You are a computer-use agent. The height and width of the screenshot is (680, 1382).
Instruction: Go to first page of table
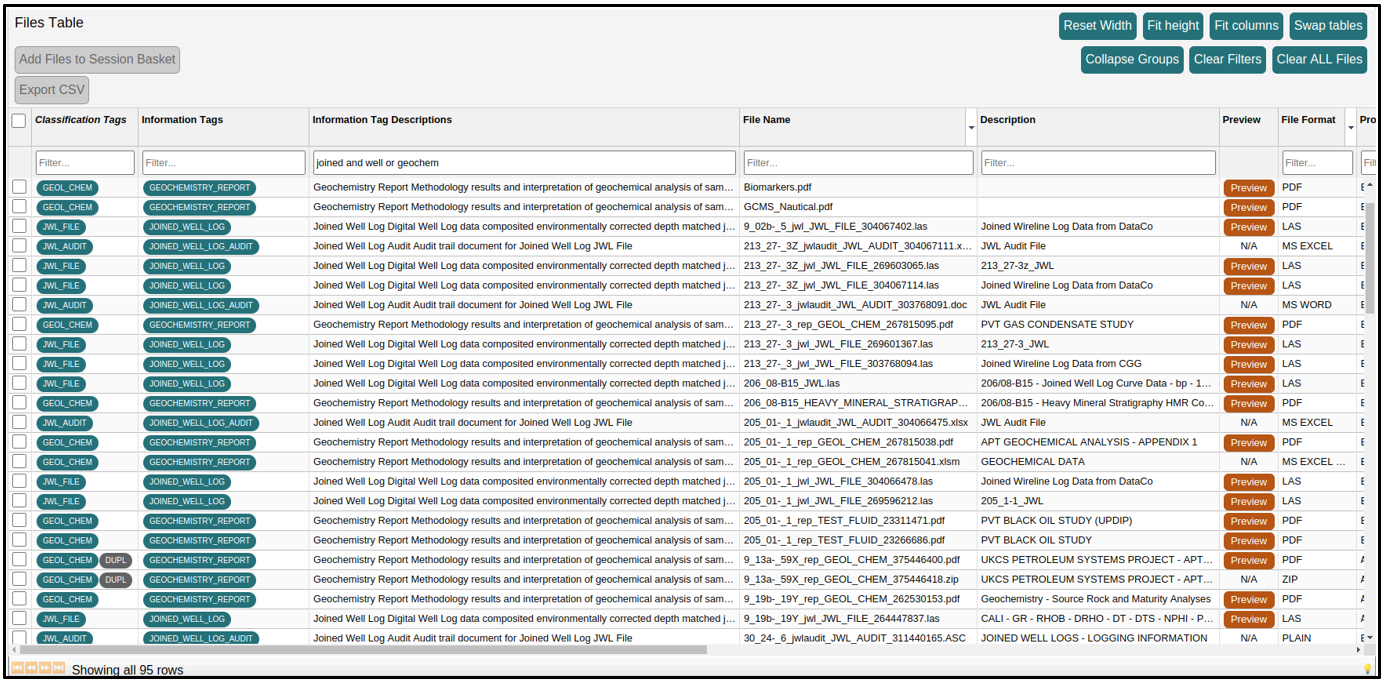tap(17, 667)
